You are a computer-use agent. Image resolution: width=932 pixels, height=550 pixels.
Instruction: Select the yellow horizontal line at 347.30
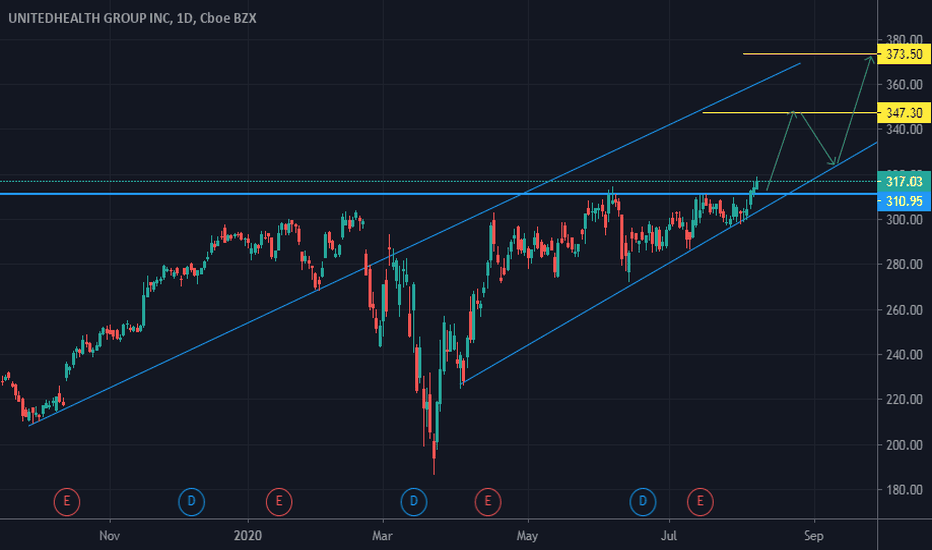click(789, 112)
